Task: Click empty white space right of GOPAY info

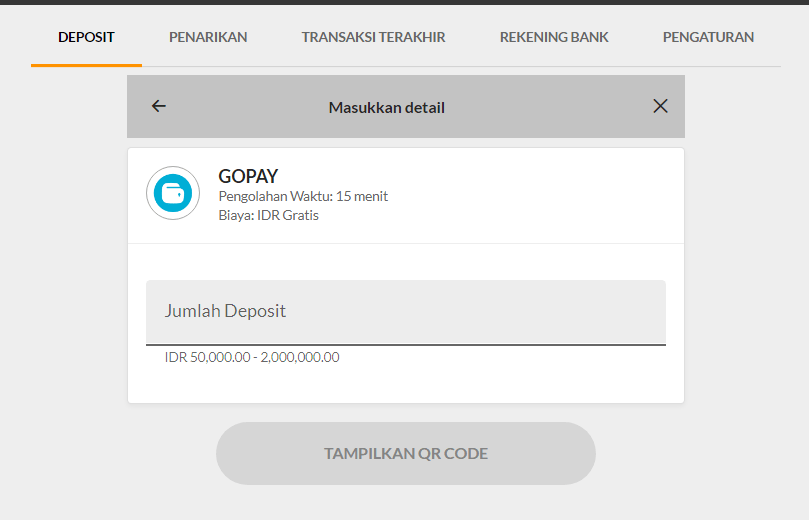Action: [x=540, y=195]
